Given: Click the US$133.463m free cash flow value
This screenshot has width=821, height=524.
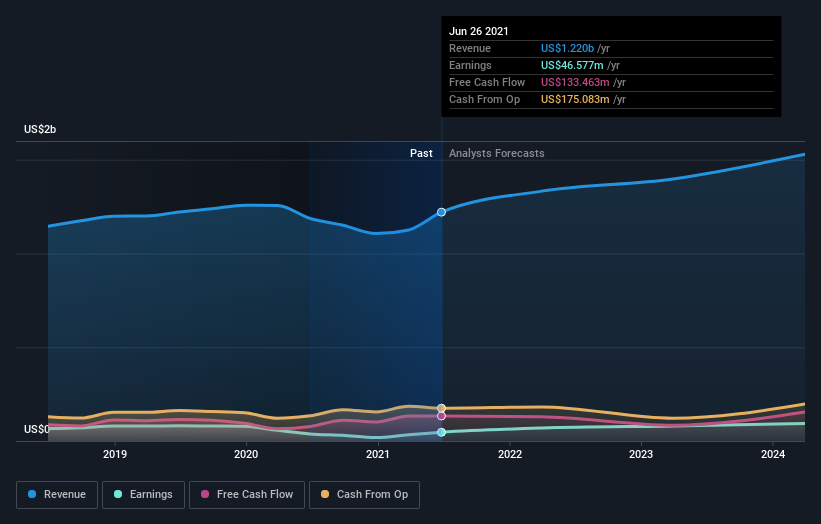Looking at the screenshot, I should pyautogui.click(x=575, y=82).
